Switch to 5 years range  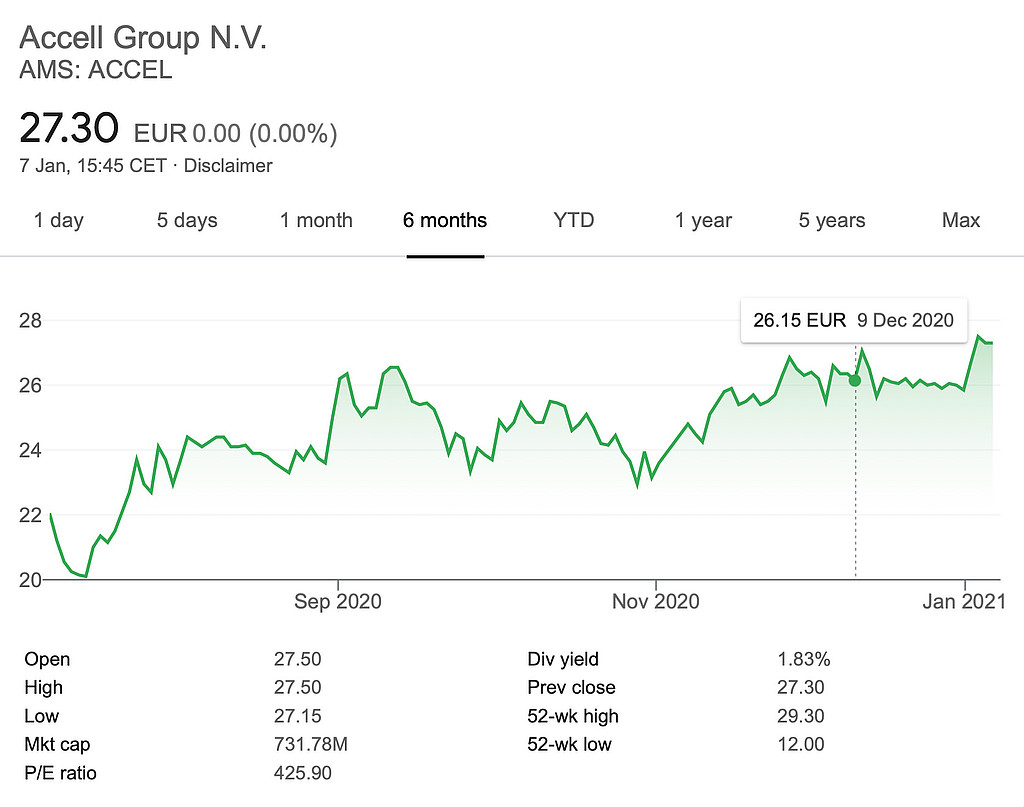(x=832, y=220)
